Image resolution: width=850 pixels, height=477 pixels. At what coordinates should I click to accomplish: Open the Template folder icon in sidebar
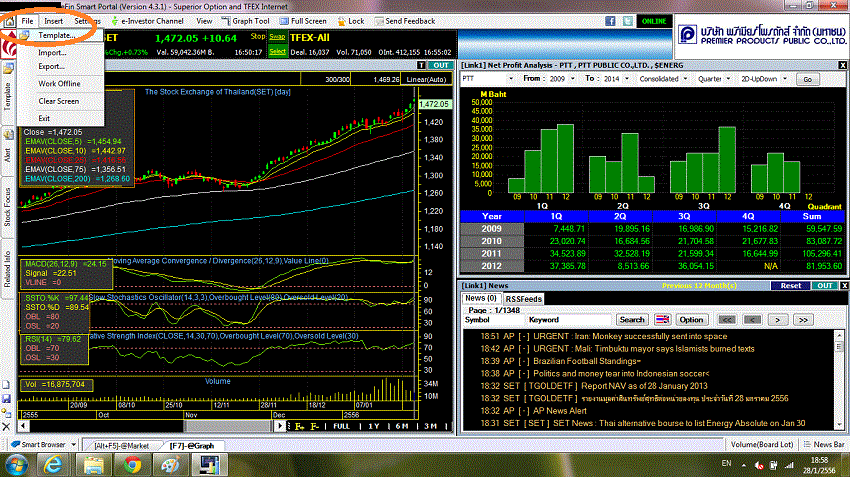point(8,69)
